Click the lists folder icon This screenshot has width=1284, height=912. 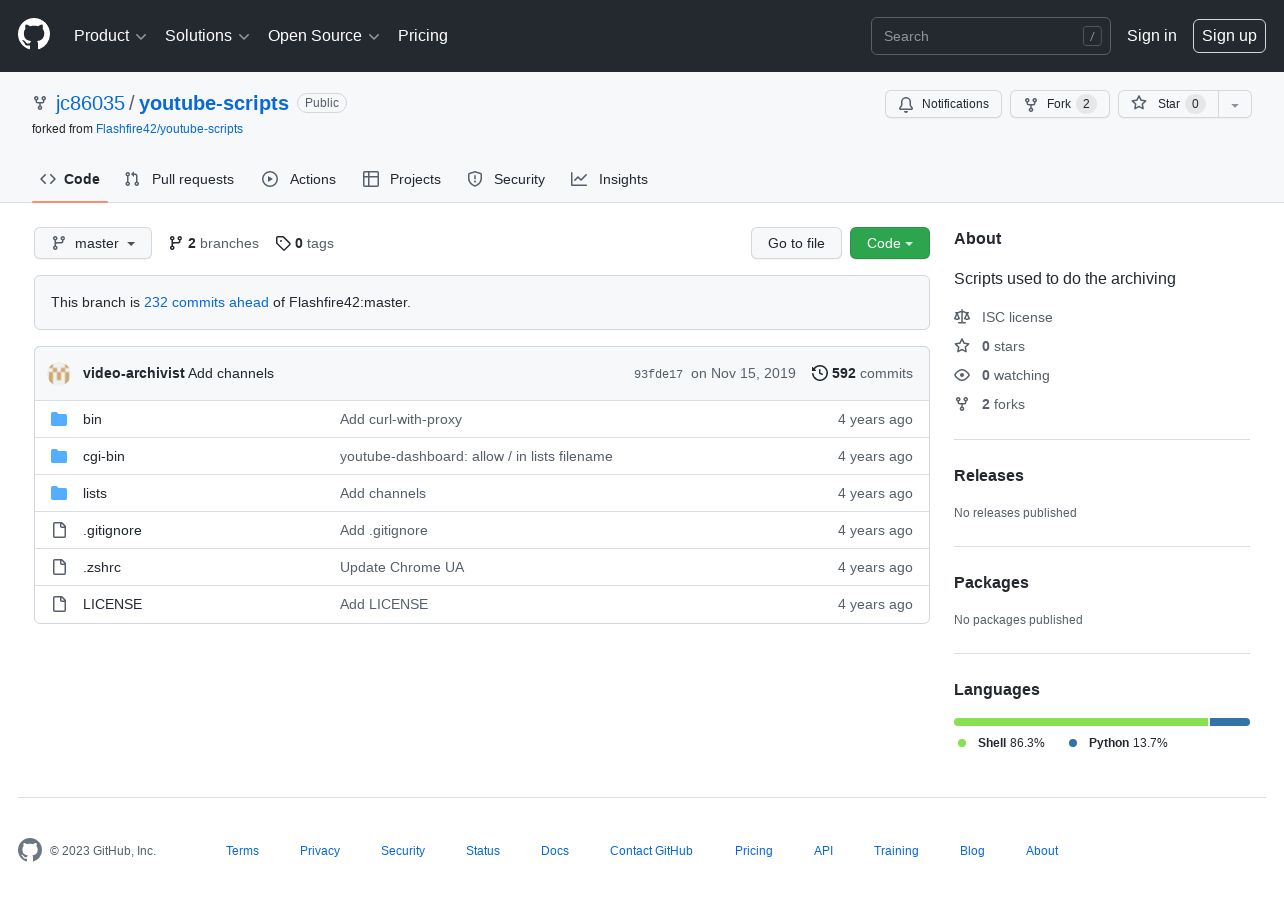[59, 493]
